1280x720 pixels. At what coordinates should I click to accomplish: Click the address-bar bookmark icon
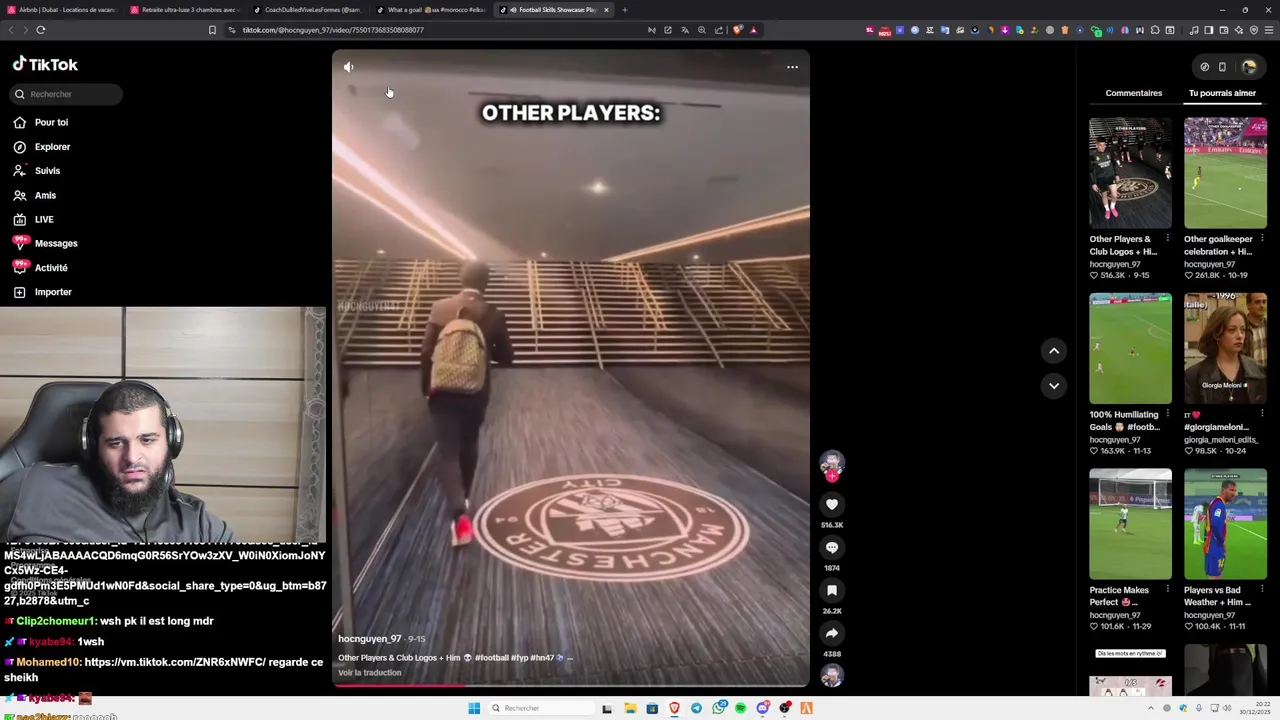tap(212, 30)
